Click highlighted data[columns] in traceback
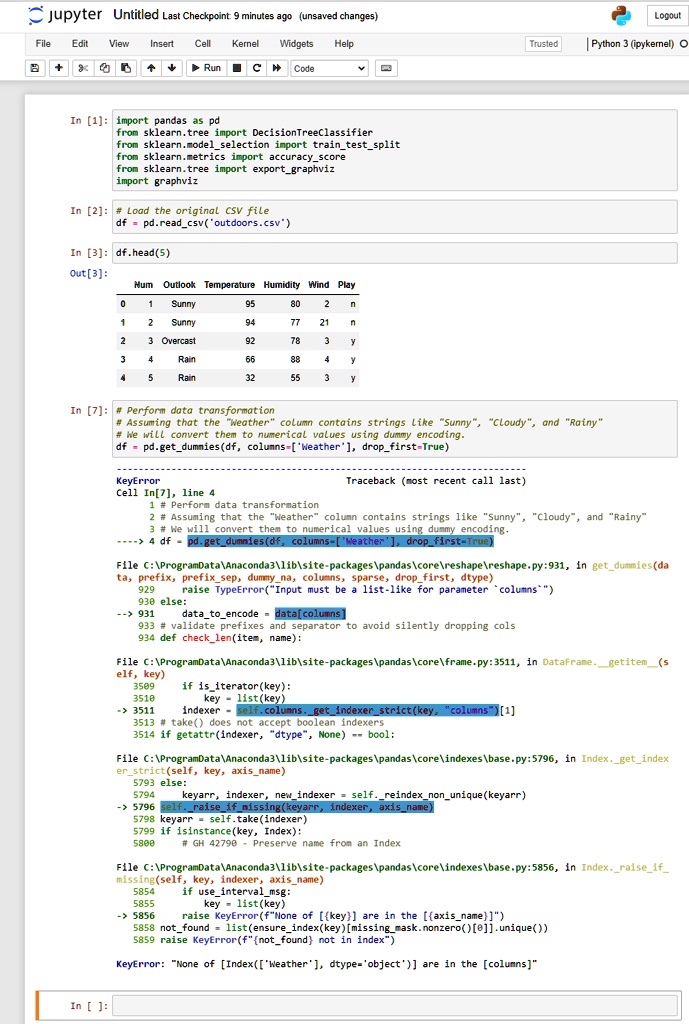This screenshot has height=1024, width=689. point(310,614)
